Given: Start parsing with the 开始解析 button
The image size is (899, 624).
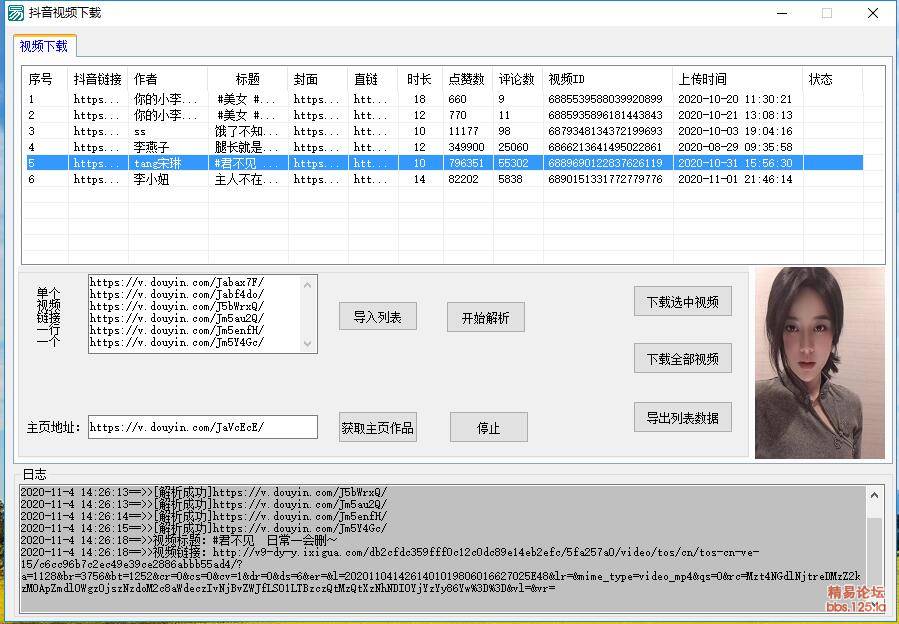Looking at the screenshot, I should pyautogui.click(x=485, y=317).
